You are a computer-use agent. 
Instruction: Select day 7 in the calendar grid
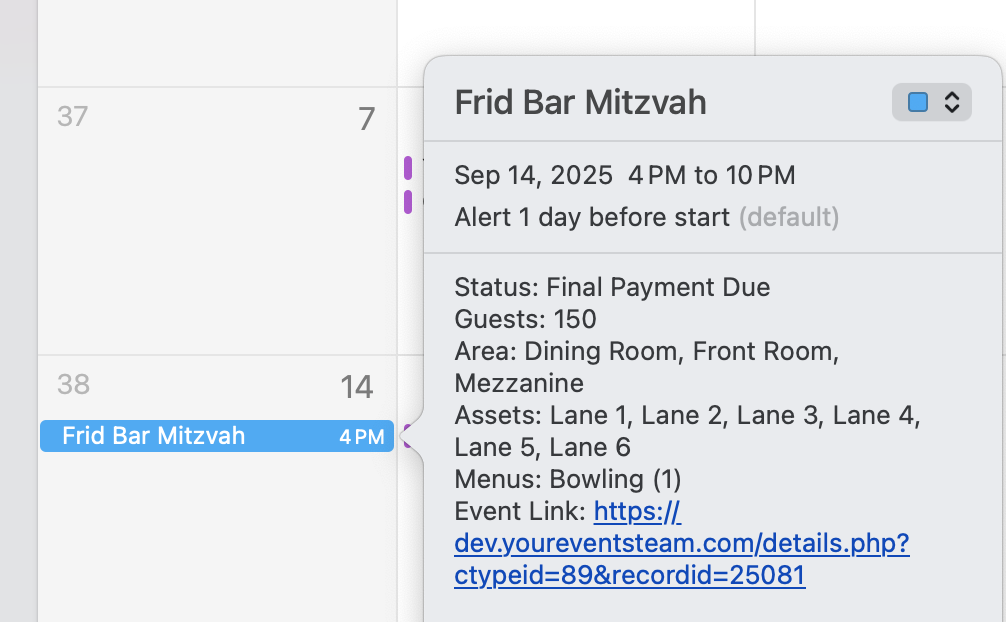[x=366, y=120]
